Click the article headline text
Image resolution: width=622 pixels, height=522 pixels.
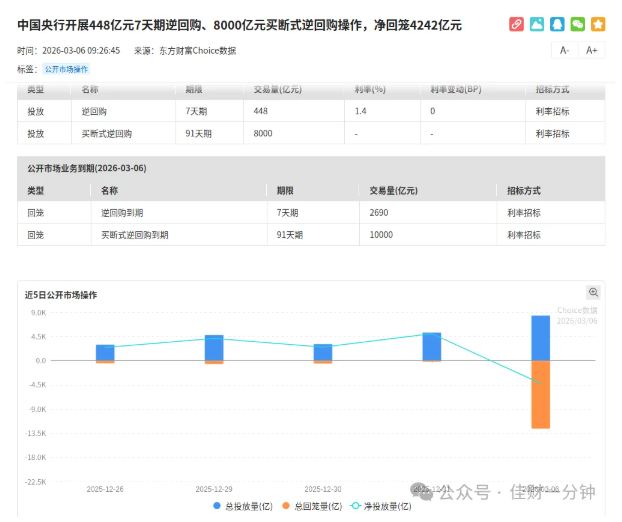click(240, 25)
